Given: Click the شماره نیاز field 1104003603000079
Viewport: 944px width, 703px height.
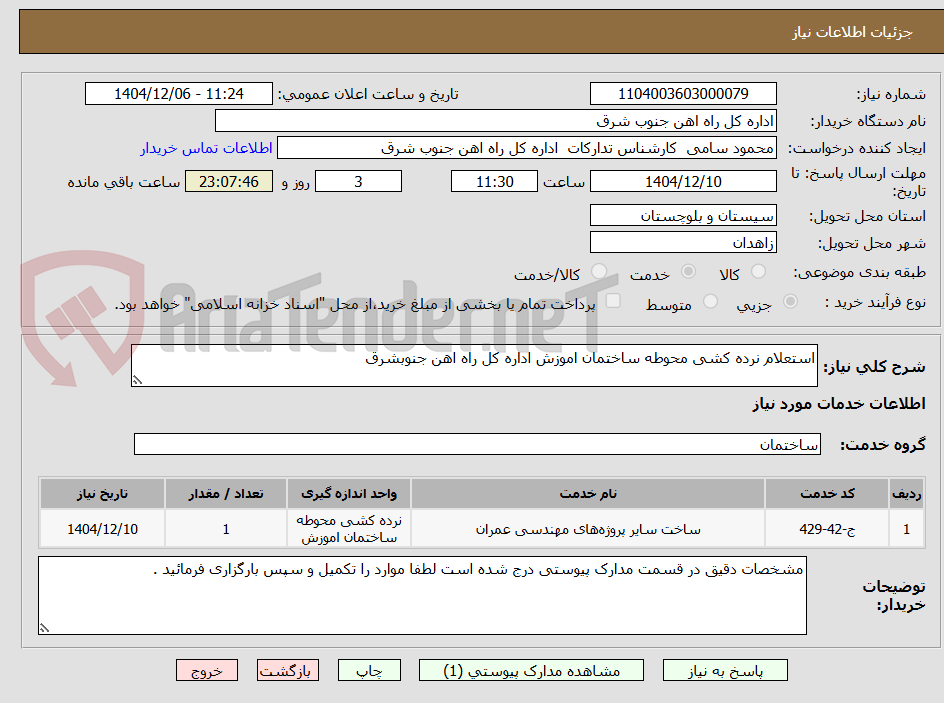Looking at the screenshot, I should click(x=683, y=94).
